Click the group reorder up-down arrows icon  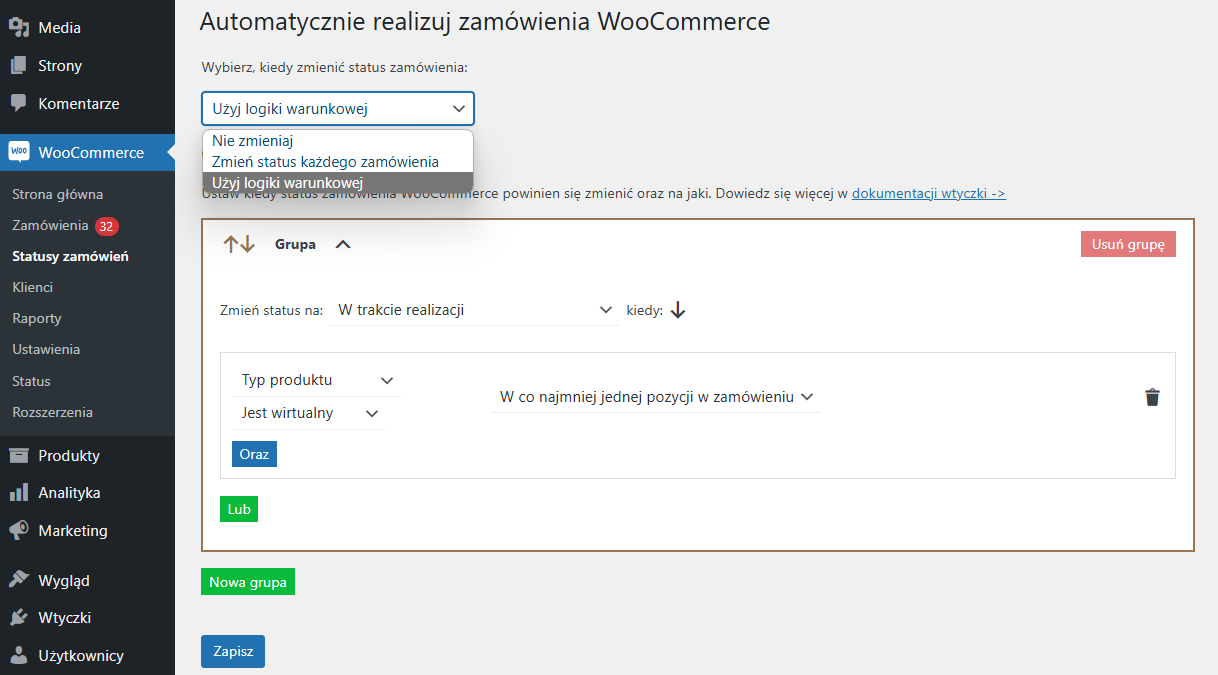point(239,244)
